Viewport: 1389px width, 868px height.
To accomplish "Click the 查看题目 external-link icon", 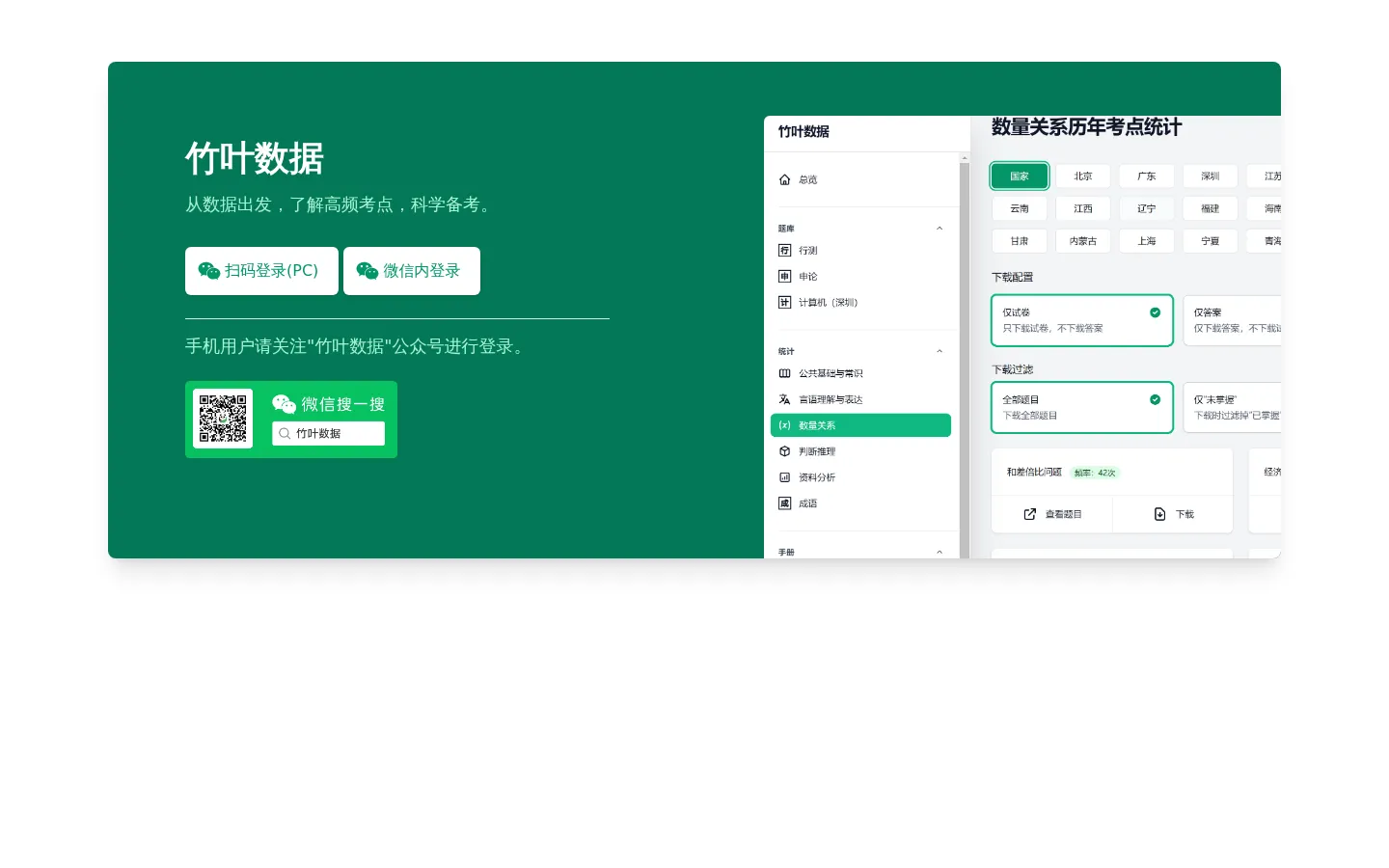I will (x=1030, y=514).
